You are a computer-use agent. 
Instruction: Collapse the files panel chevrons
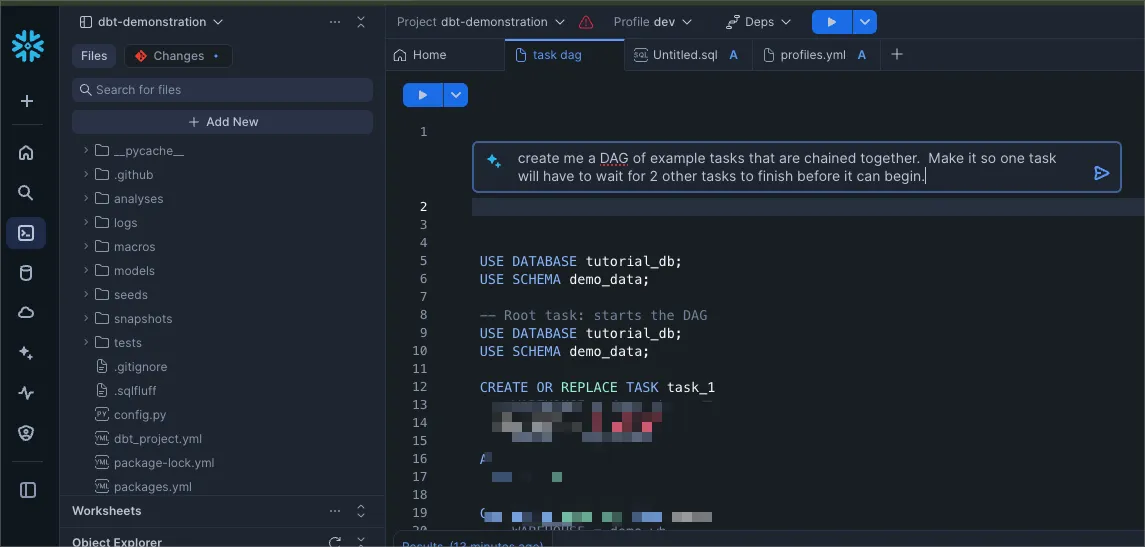pos(361,22)
